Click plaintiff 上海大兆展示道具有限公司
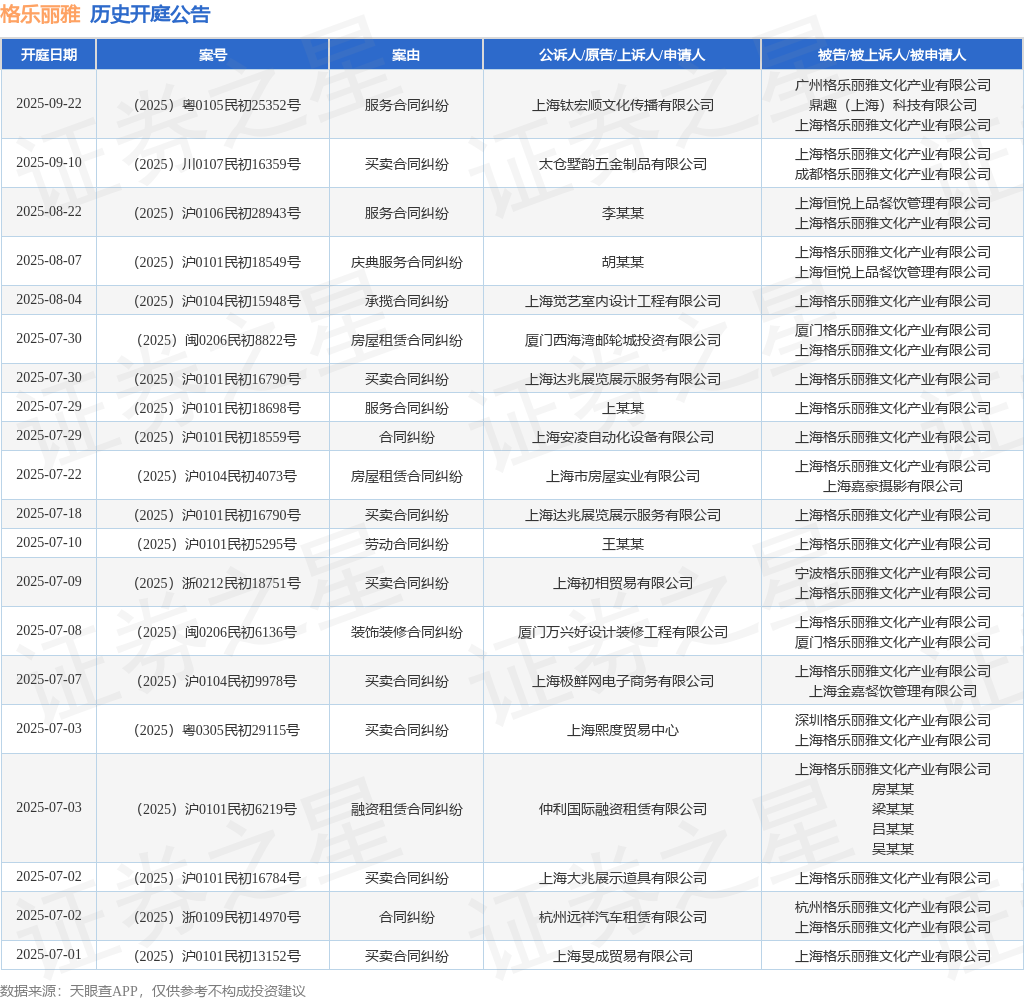The image size is (1024, 1000). click(622, 879)
